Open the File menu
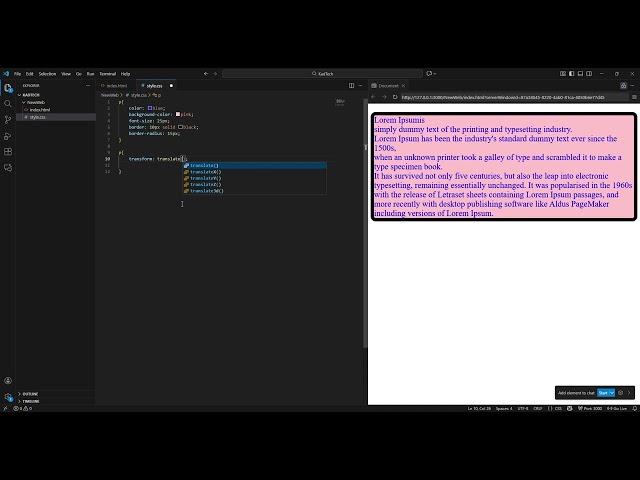640x480 pixels. tap(18, 74)
